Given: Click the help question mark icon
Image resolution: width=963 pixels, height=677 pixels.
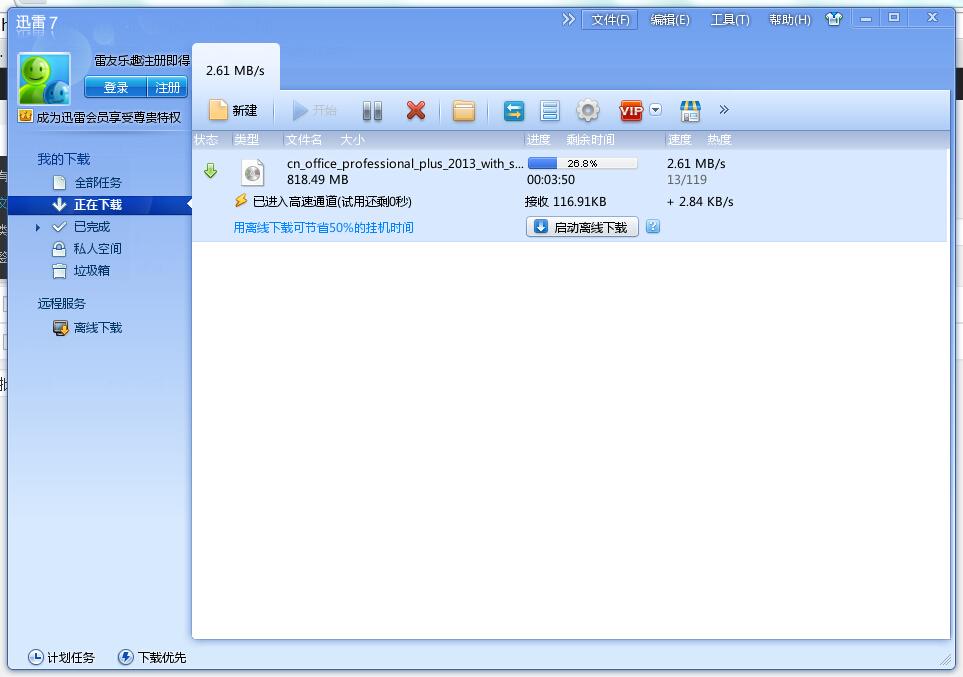Looking at the screenshot, I should (x=653, y=226).
